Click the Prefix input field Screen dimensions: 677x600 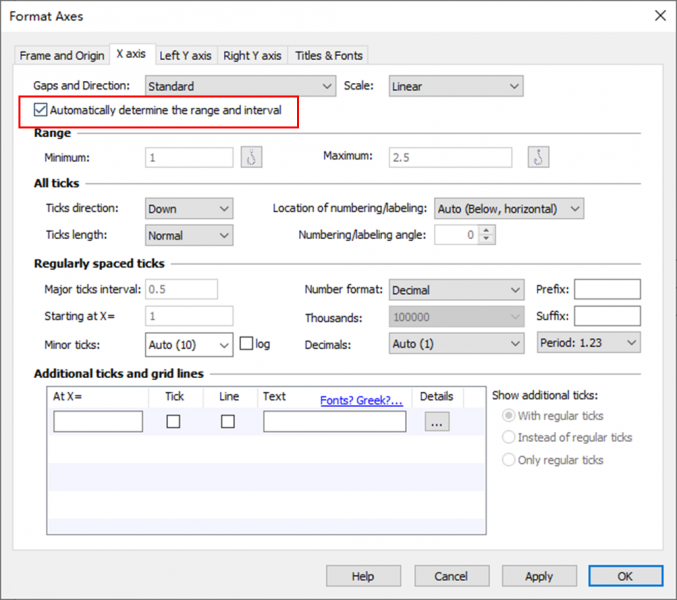tap(606, 290)
